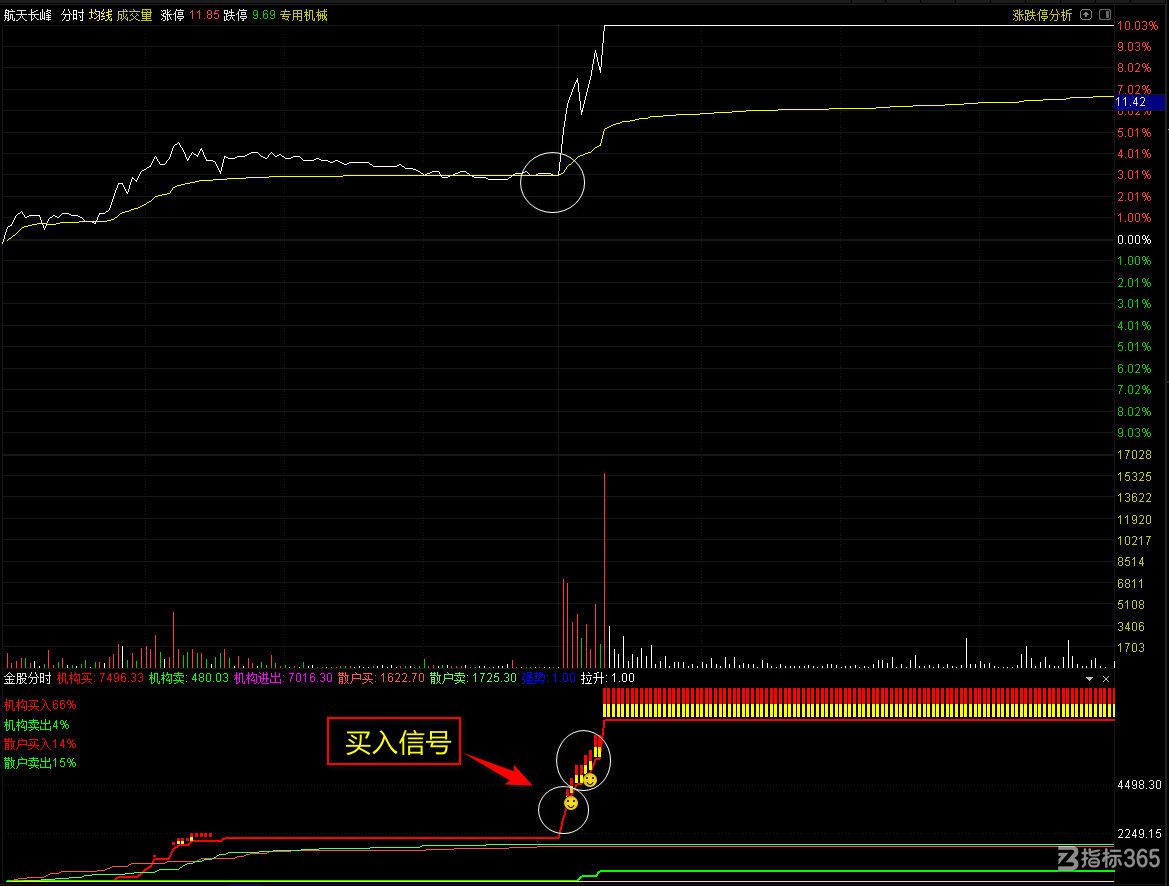Image resolution: width=1169 pixels, height=886 pixels.
Task: Click the 散户买入14% label
Action: tap(40, 744)
